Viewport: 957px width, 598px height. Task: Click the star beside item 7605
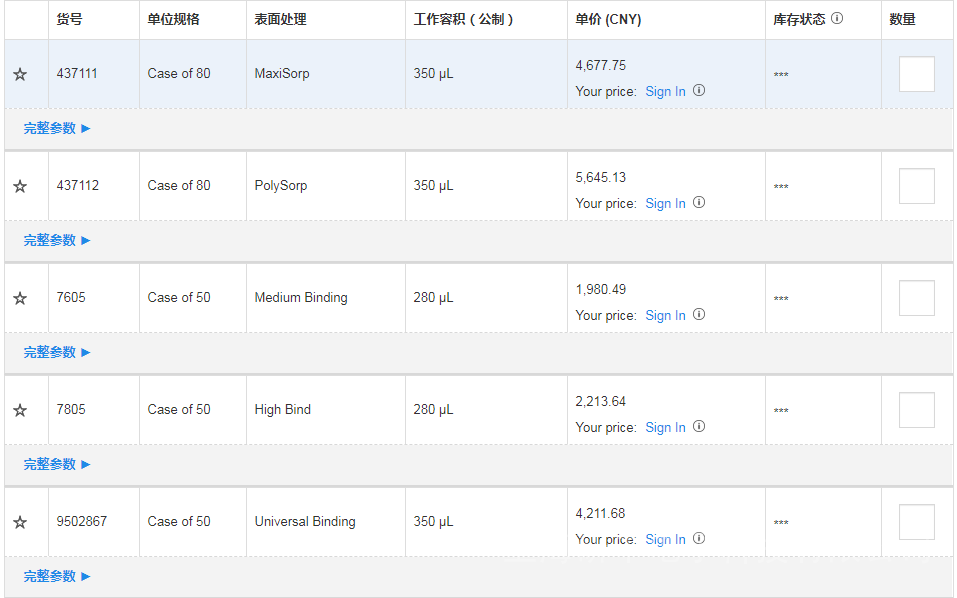(20, 298)
